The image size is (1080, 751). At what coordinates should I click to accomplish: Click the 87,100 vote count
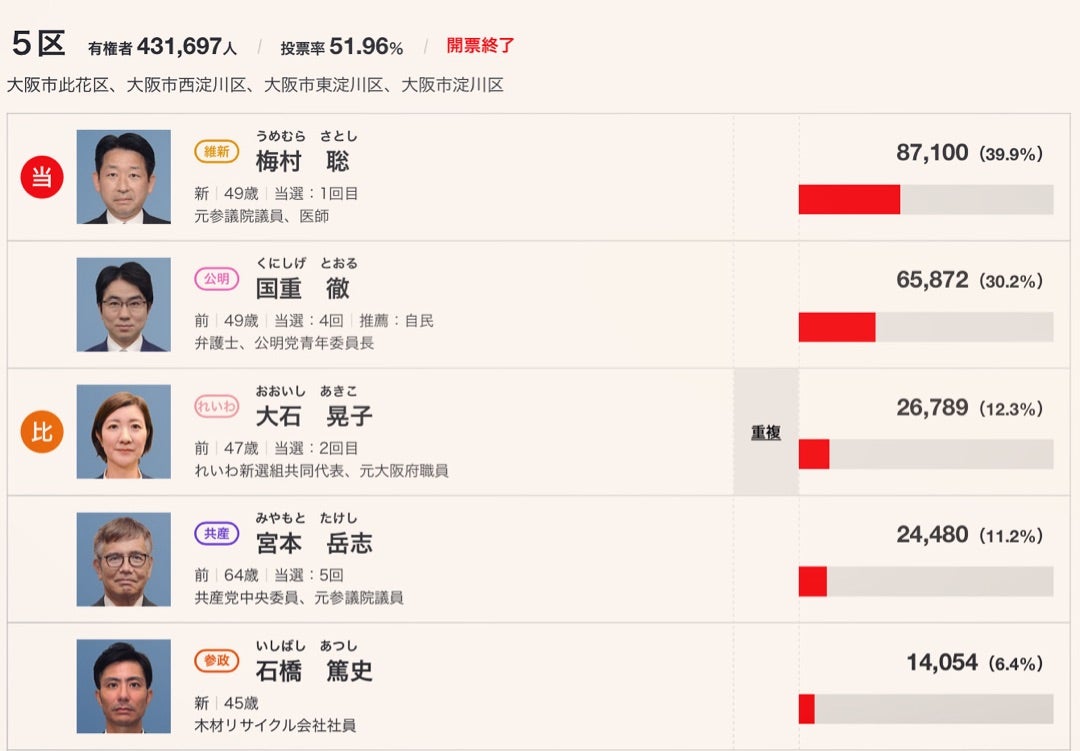click(932, 153)
